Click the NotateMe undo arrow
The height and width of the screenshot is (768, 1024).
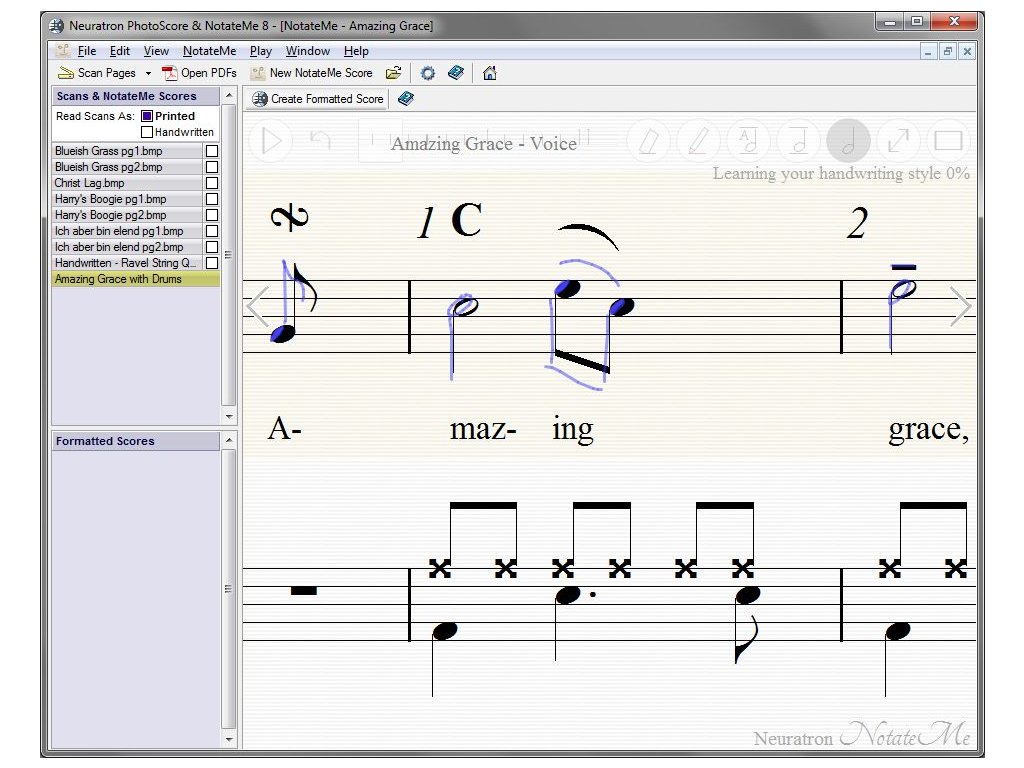point(320,139)
